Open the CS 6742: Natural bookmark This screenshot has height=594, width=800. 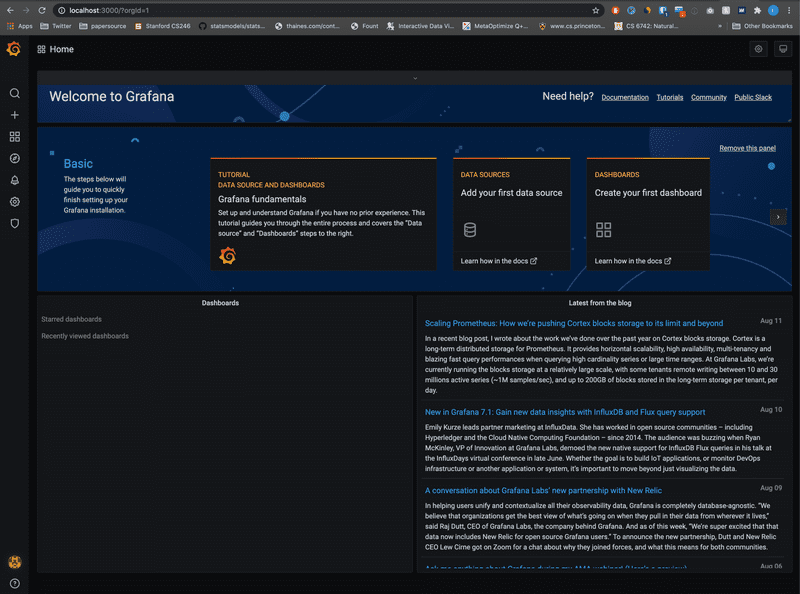click(x=646, y=26)
